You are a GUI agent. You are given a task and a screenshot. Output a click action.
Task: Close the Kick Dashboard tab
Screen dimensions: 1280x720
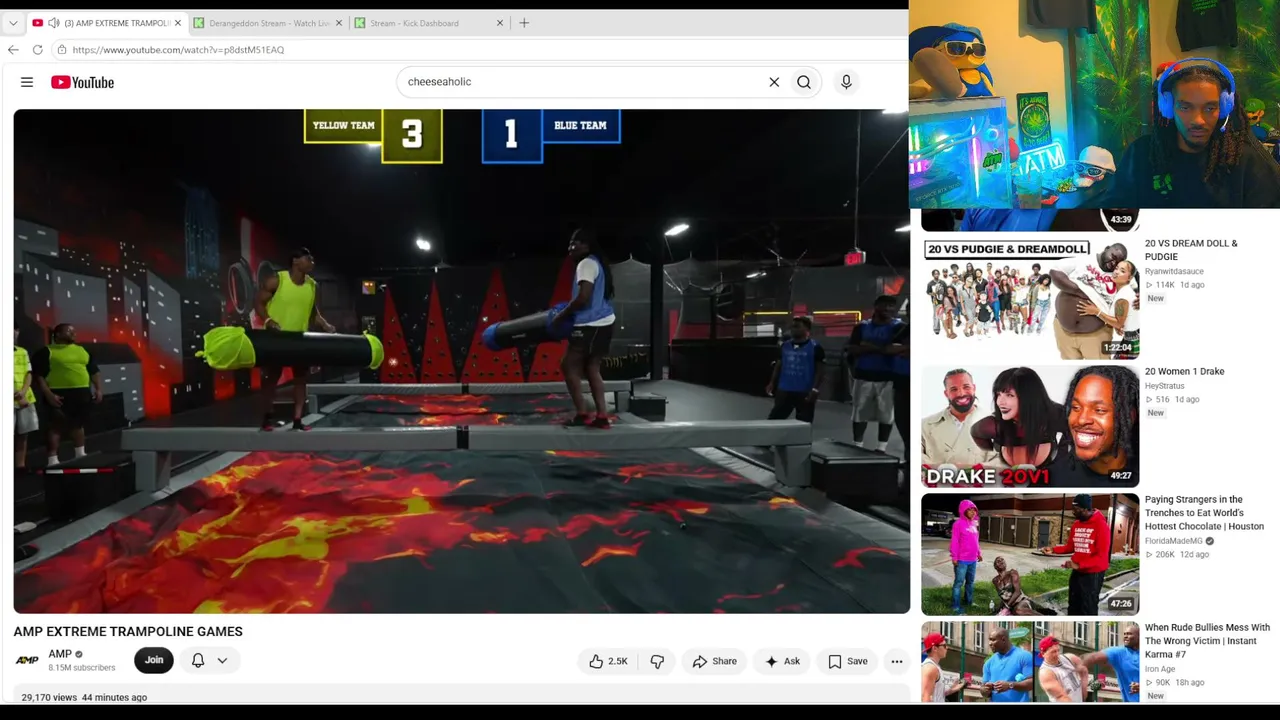[x=500, y=23]
